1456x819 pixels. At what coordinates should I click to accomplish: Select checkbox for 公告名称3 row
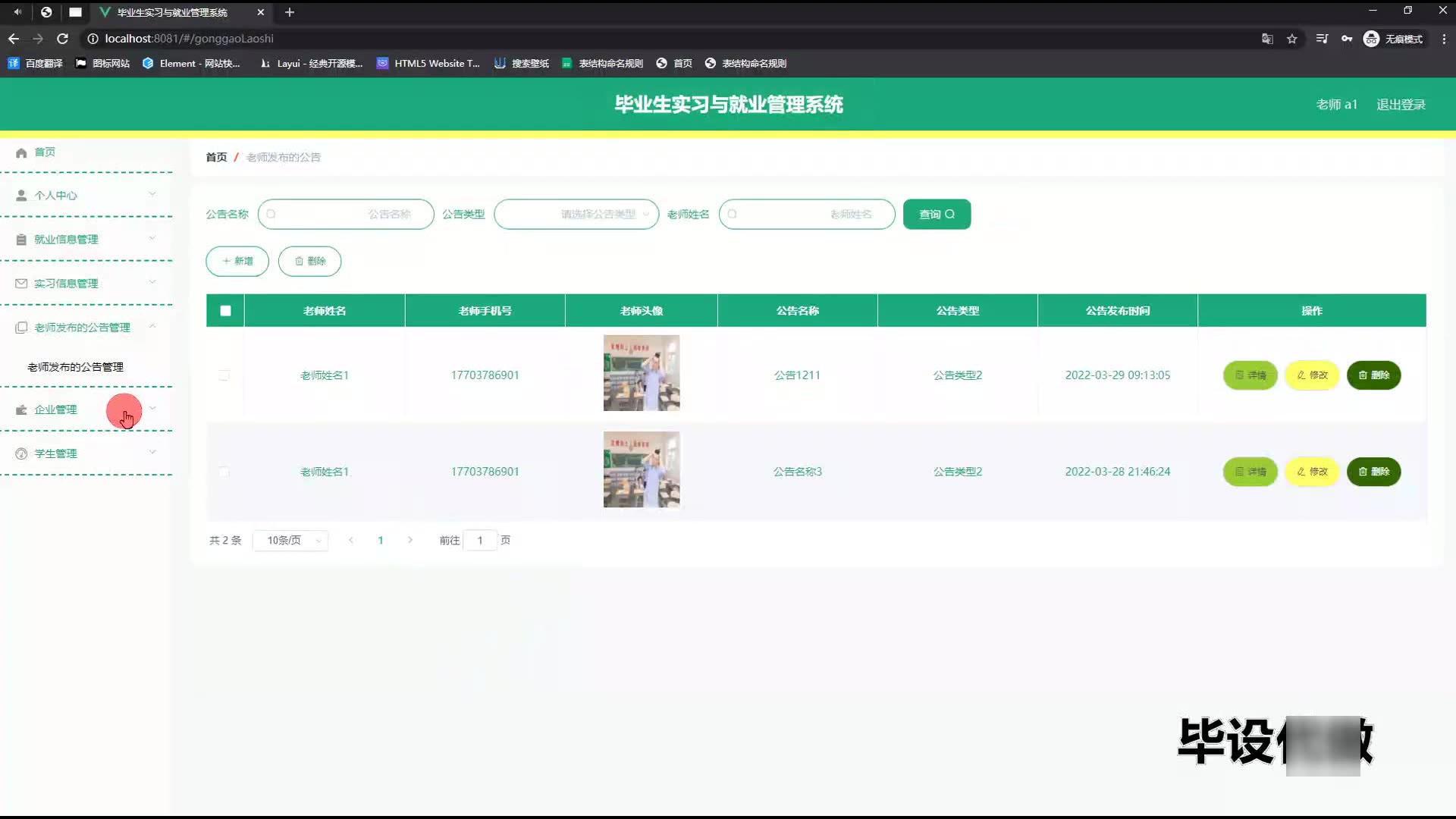[x=224, y=472]
